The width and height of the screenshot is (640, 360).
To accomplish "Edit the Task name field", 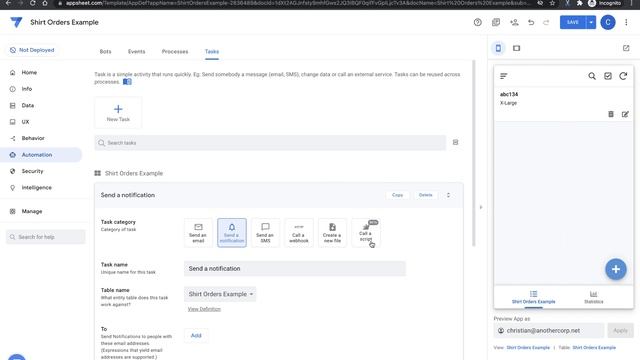I will pyautogui.click(x=295, y=269).
